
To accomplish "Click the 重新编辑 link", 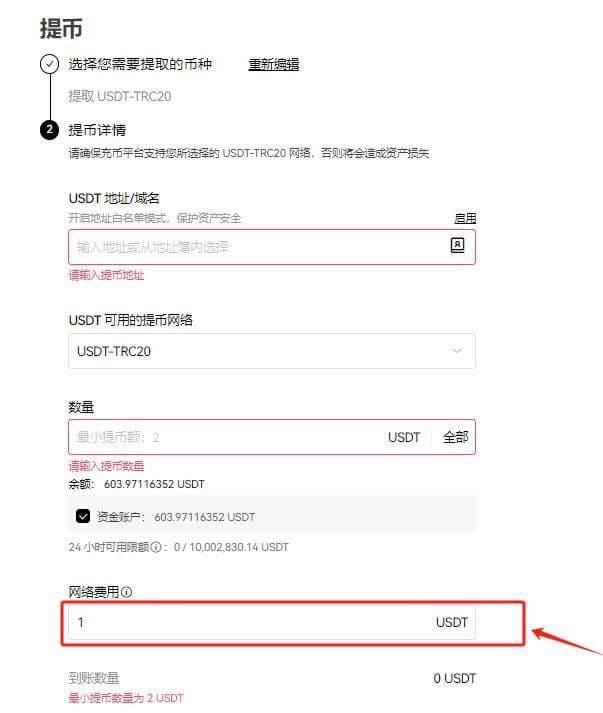I will coord(273,65).
